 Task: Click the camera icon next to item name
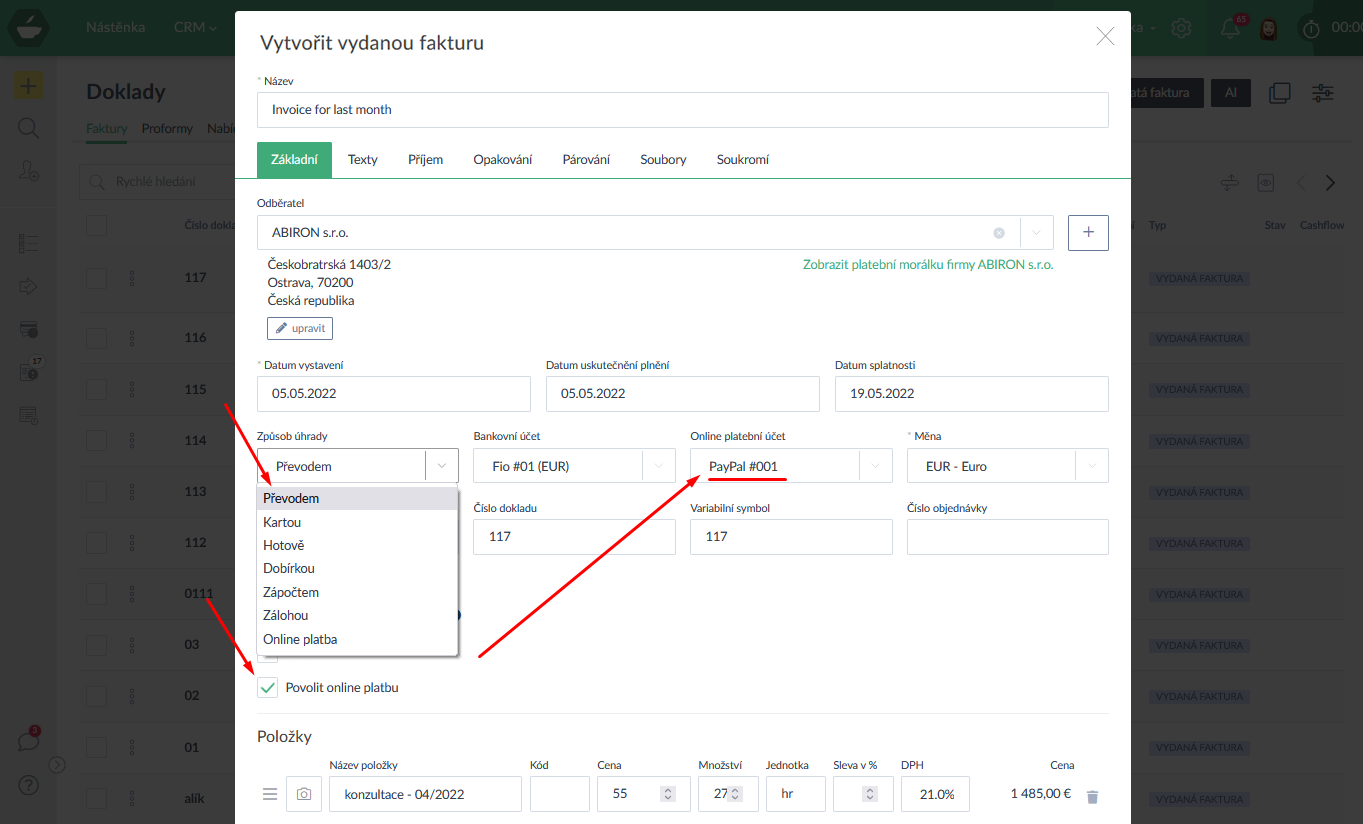[x=304, y=794]
